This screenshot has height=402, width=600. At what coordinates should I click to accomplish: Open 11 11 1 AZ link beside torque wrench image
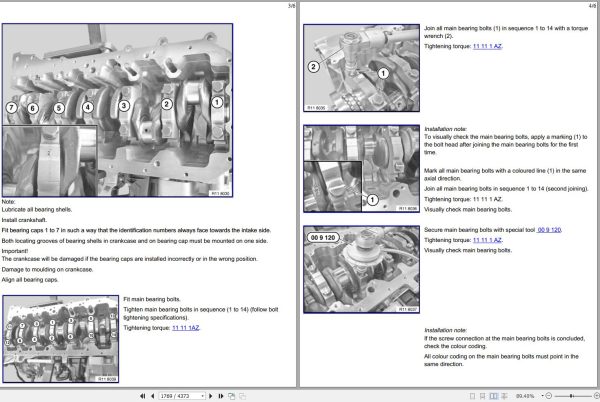click(x=487, y=46)
